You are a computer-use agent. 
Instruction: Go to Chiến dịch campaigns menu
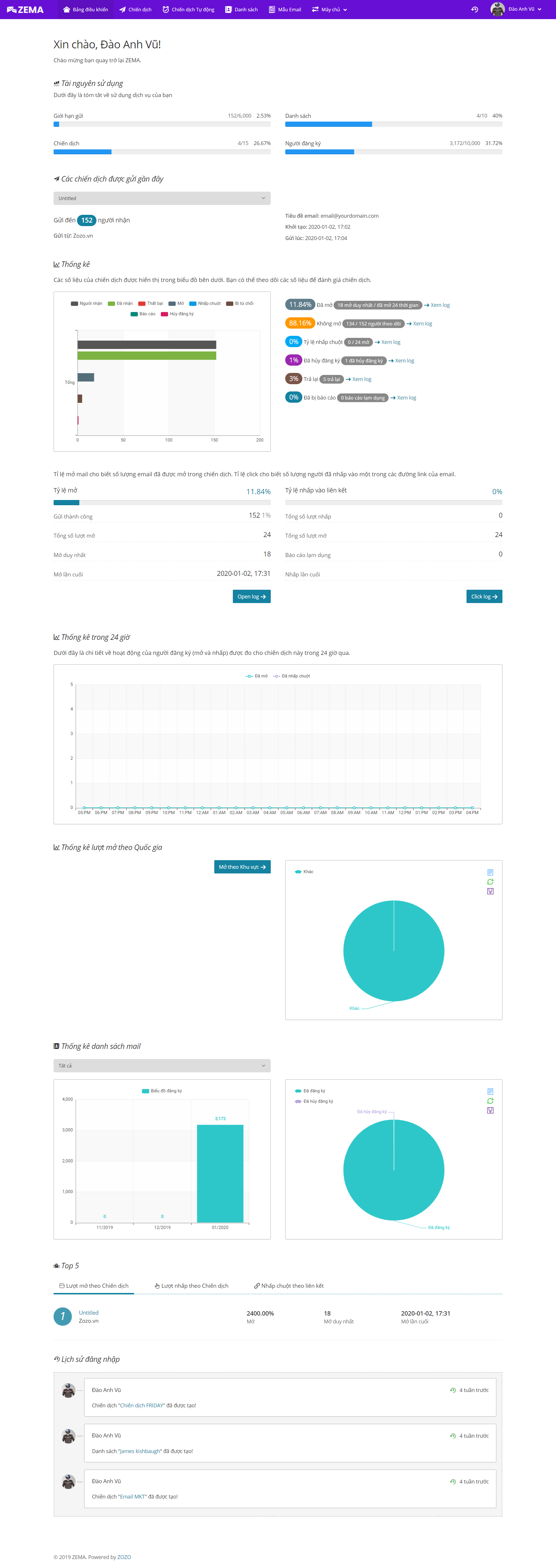(x=135, y=10)
